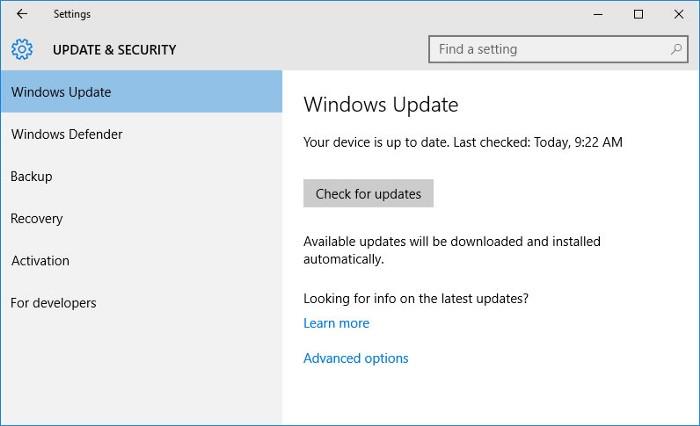Select Windows Update in the sidebar
Viewport: 700px width, 426px height.
coord(142,92)
